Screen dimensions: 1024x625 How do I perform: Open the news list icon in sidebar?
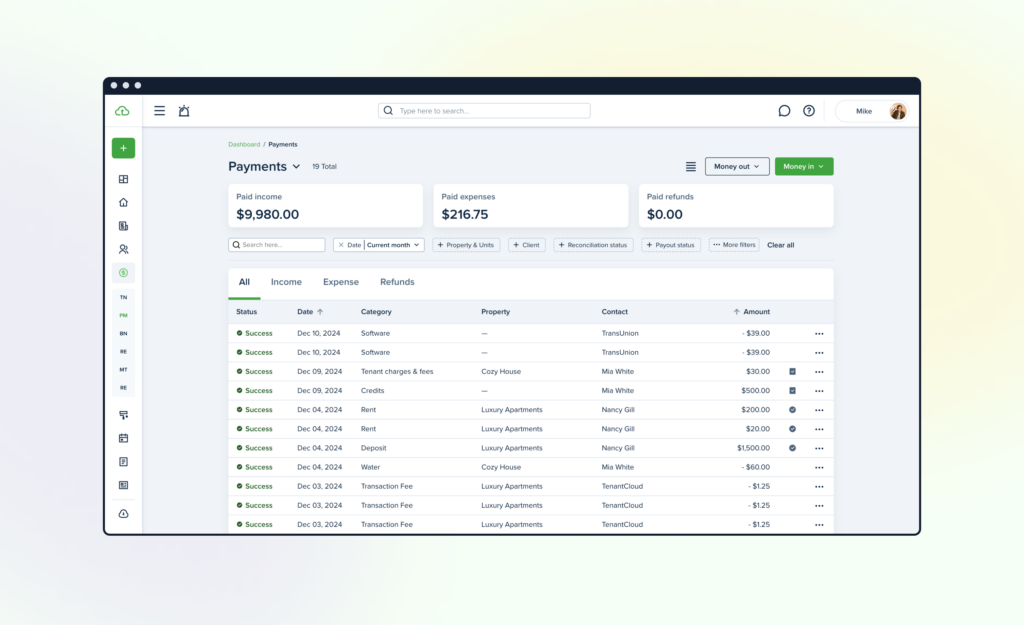pyautogui.click(x=123, y=485)
